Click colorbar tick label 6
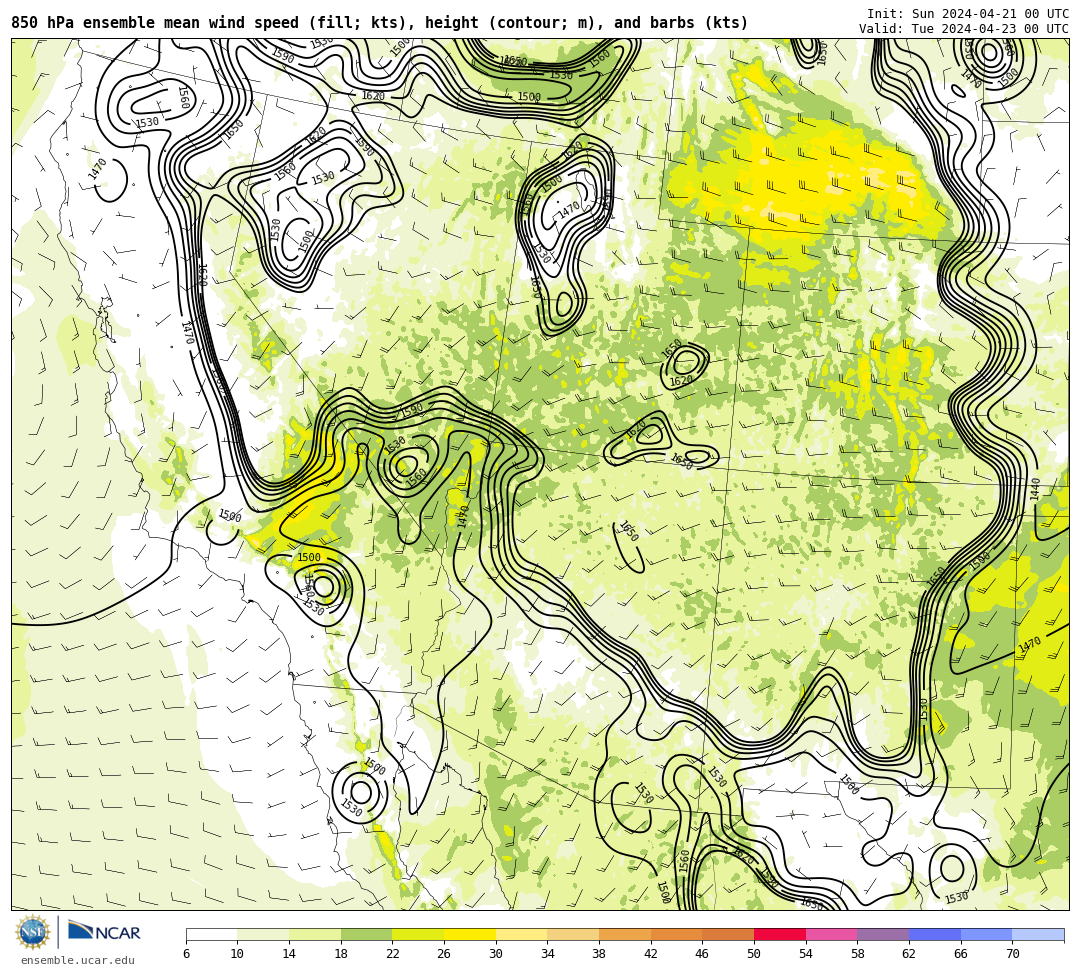 pos(186,954)
